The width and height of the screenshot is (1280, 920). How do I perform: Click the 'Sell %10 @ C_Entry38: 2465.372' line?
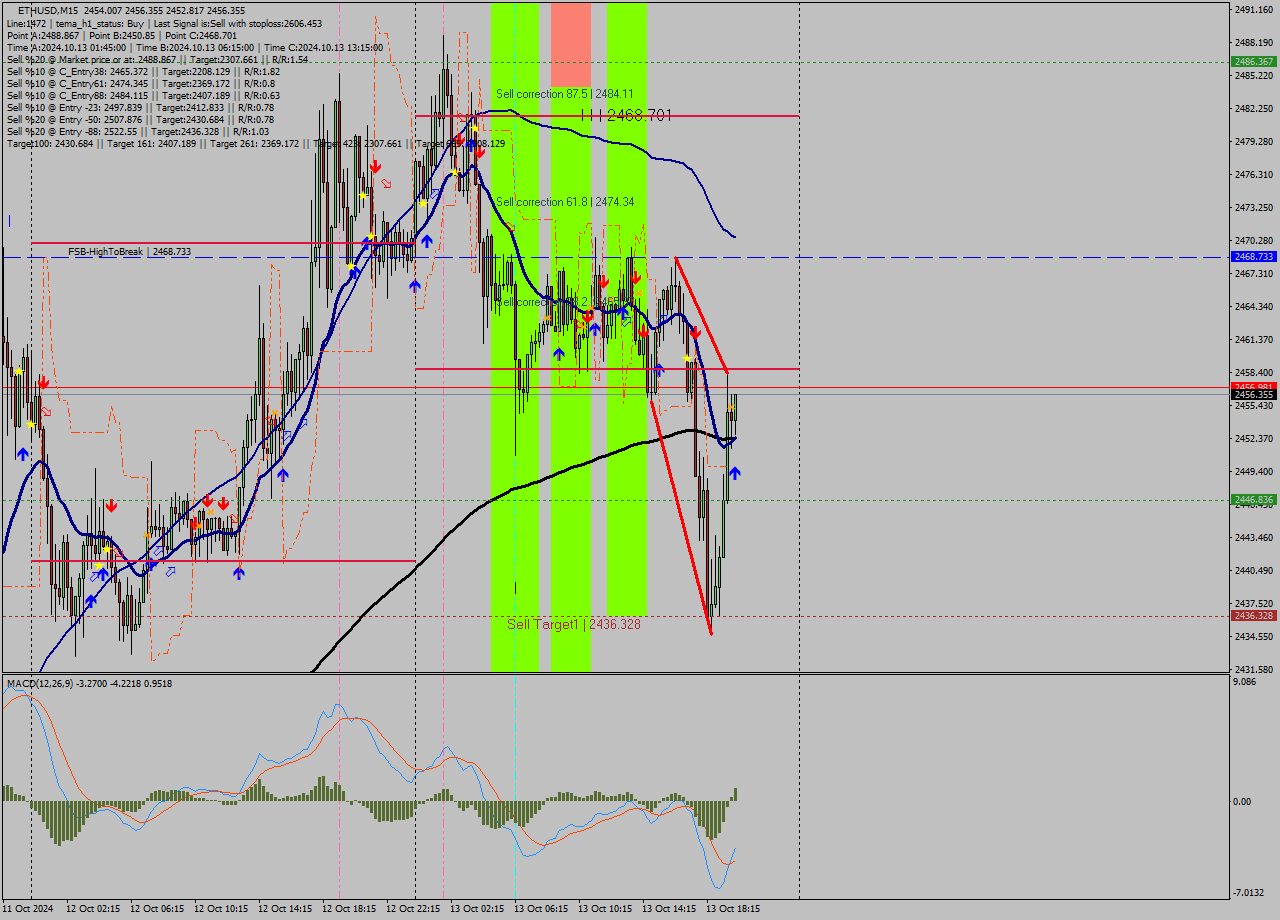(x=143, y=71)
